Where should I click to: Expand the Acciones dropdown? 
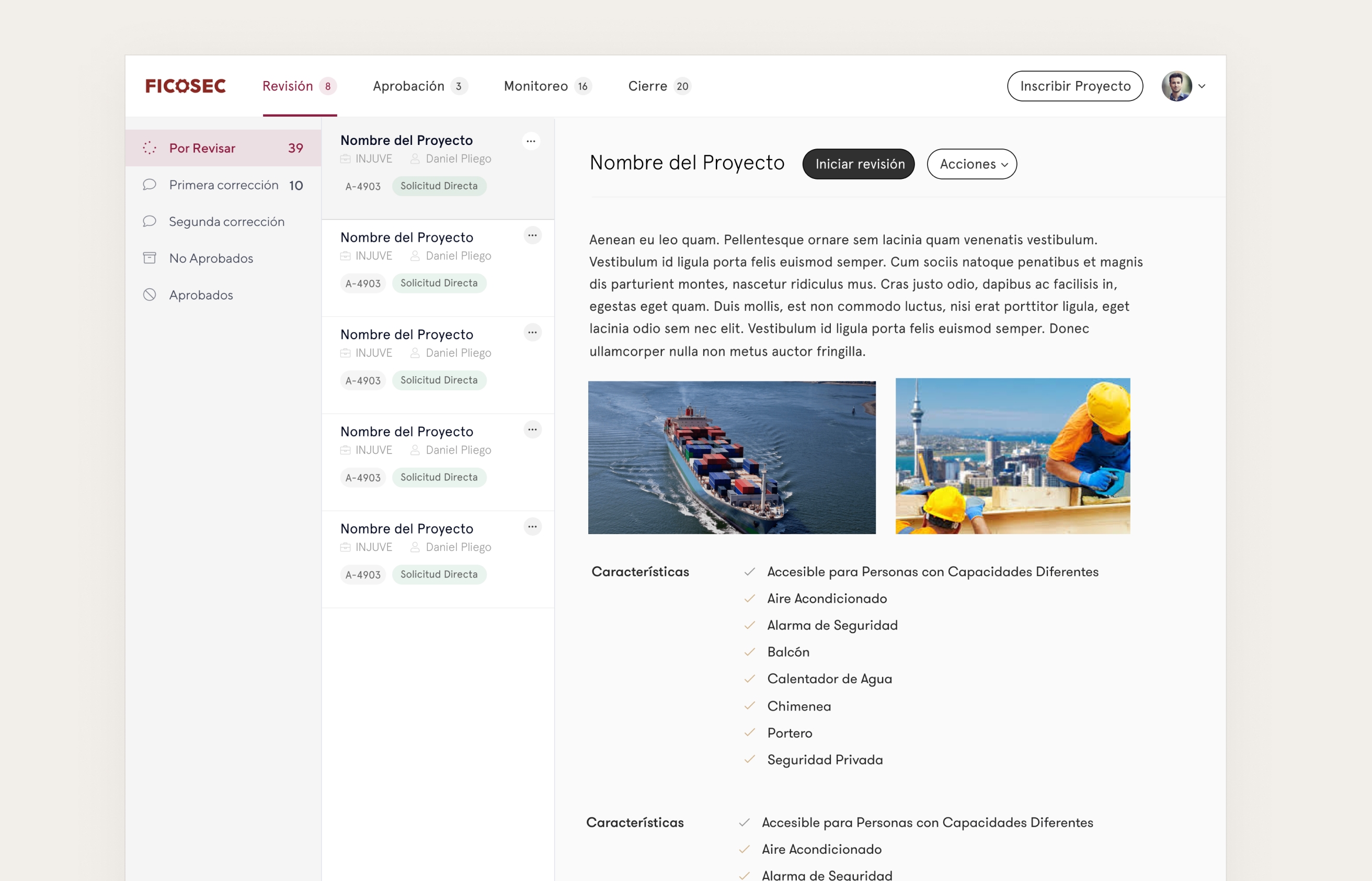tap(971, 164)
